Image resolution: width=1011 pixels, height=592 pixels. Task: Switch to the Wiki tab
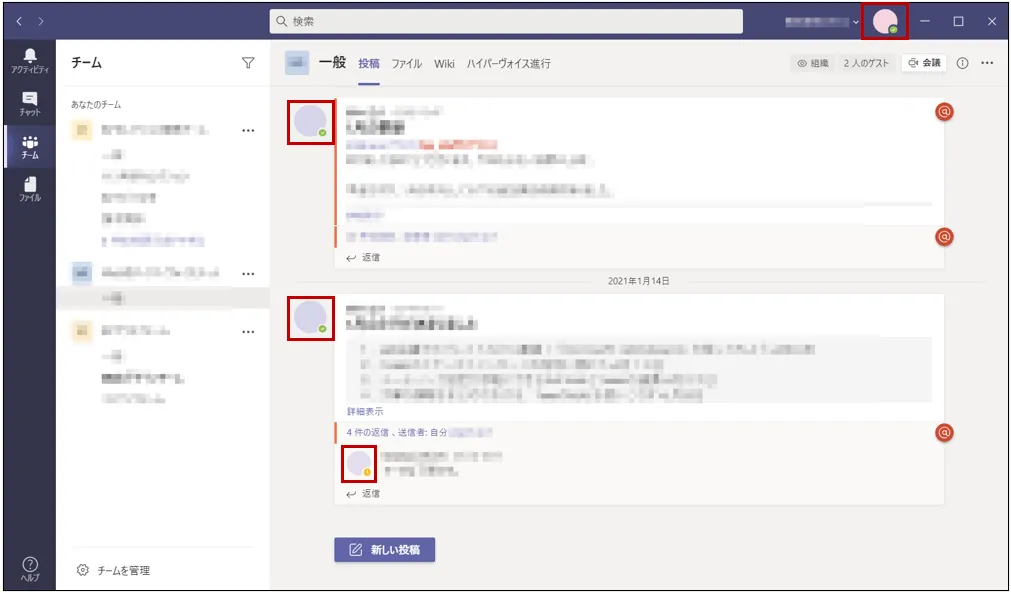[444, 64]
